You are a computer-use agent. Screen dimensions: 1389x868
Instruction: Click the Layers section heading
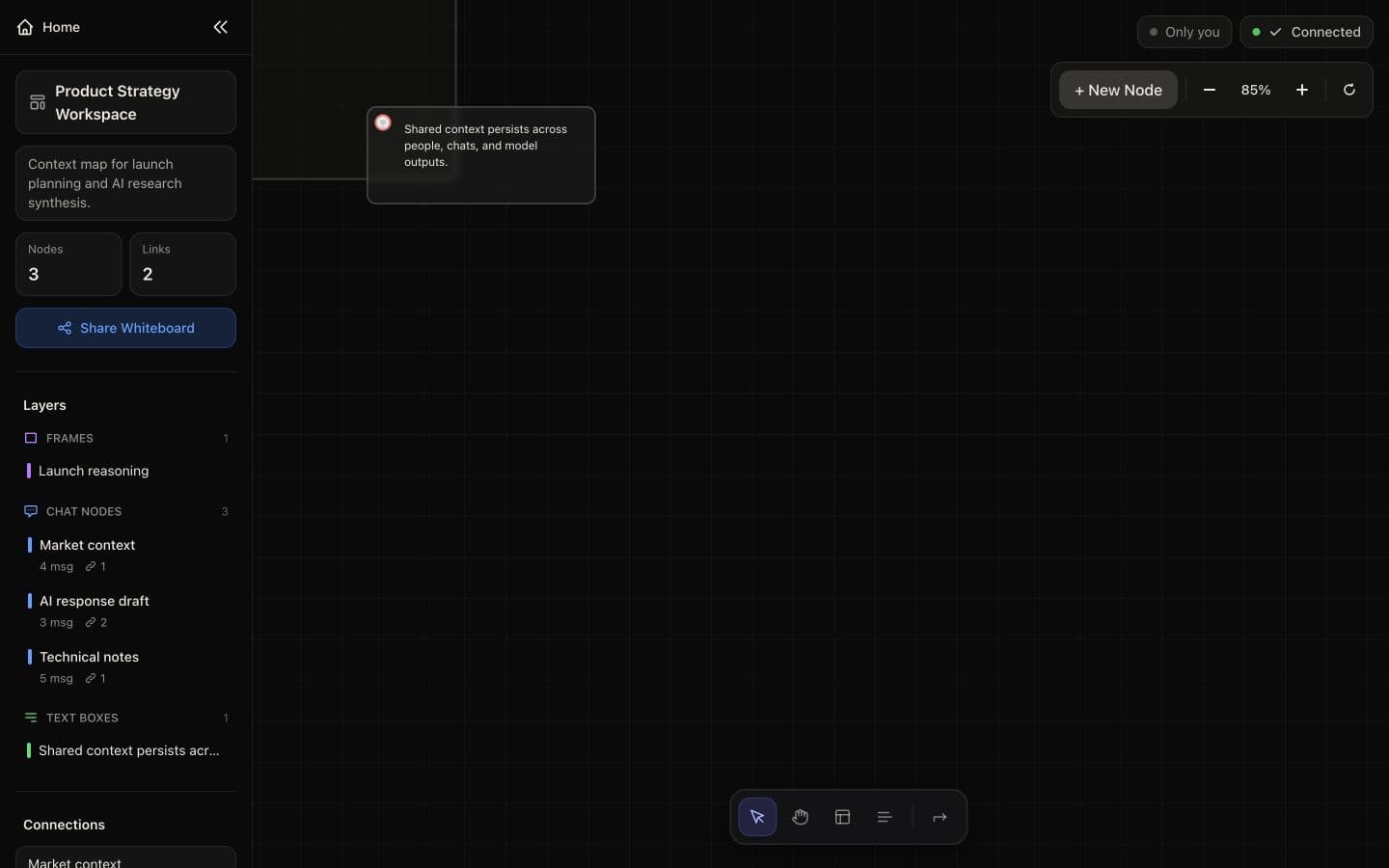tap(44, 405)
